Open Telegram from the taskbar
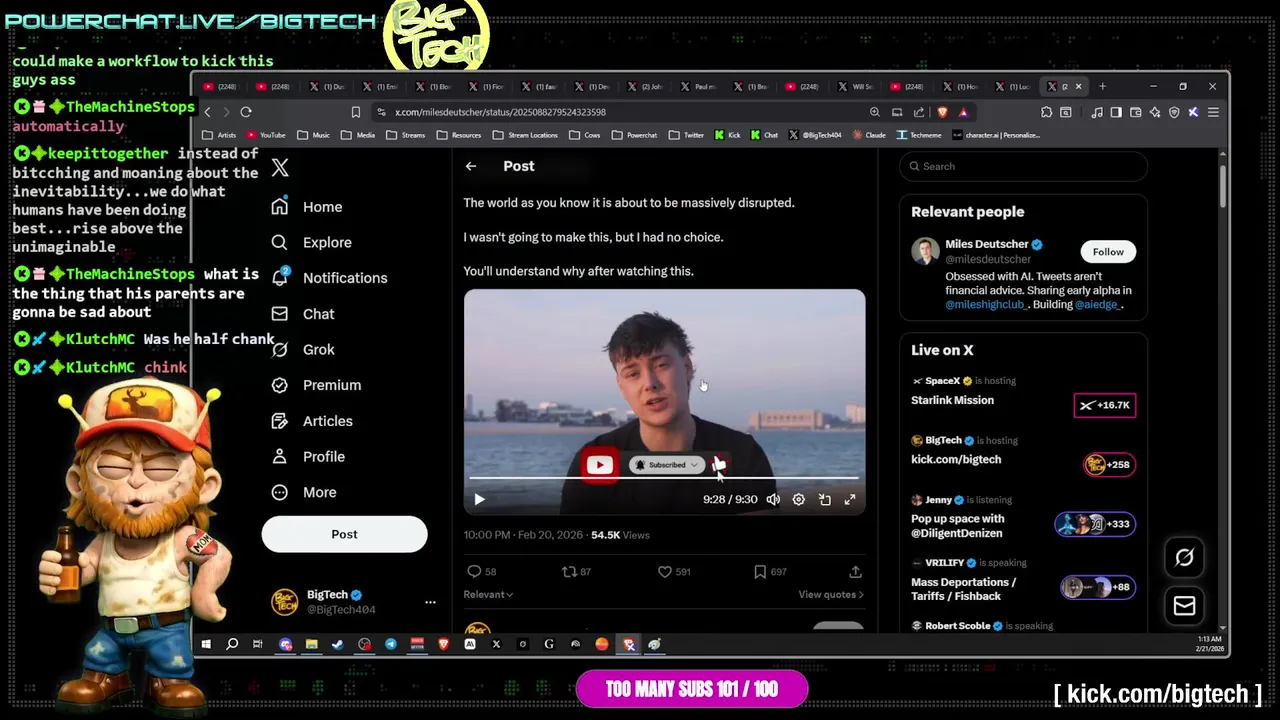1280x720 pixels. click(x=390, y=645)
